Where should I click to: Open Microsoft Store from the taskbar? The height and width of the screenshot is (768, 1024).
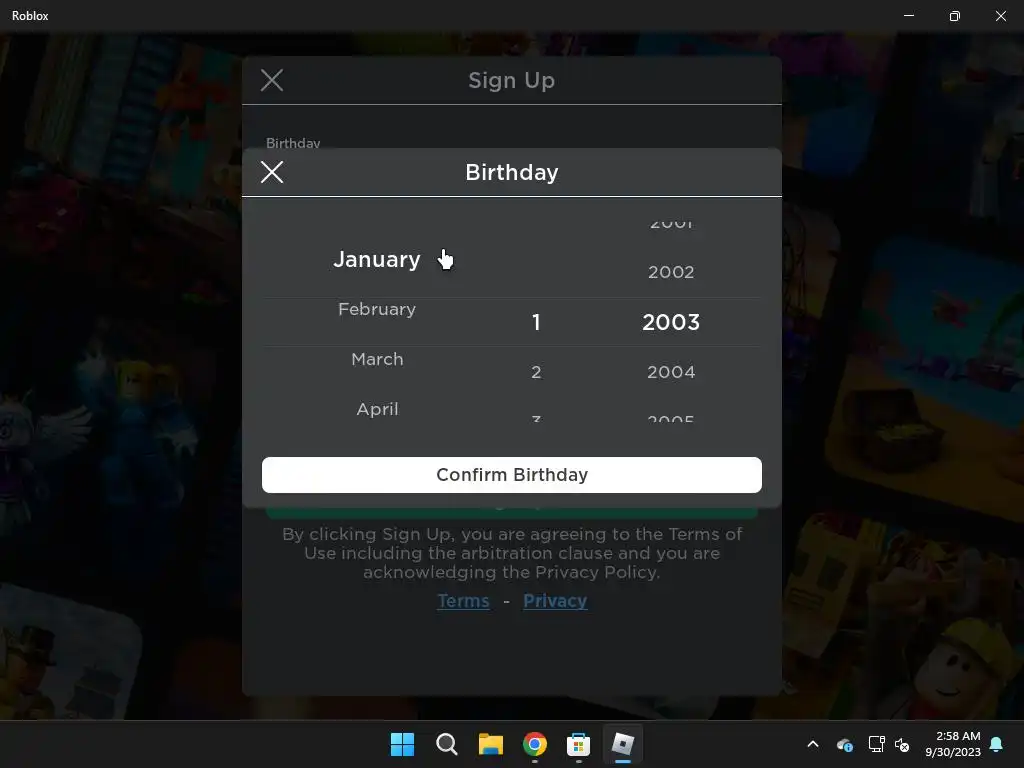pyautogui.click(x=579, y=744)
